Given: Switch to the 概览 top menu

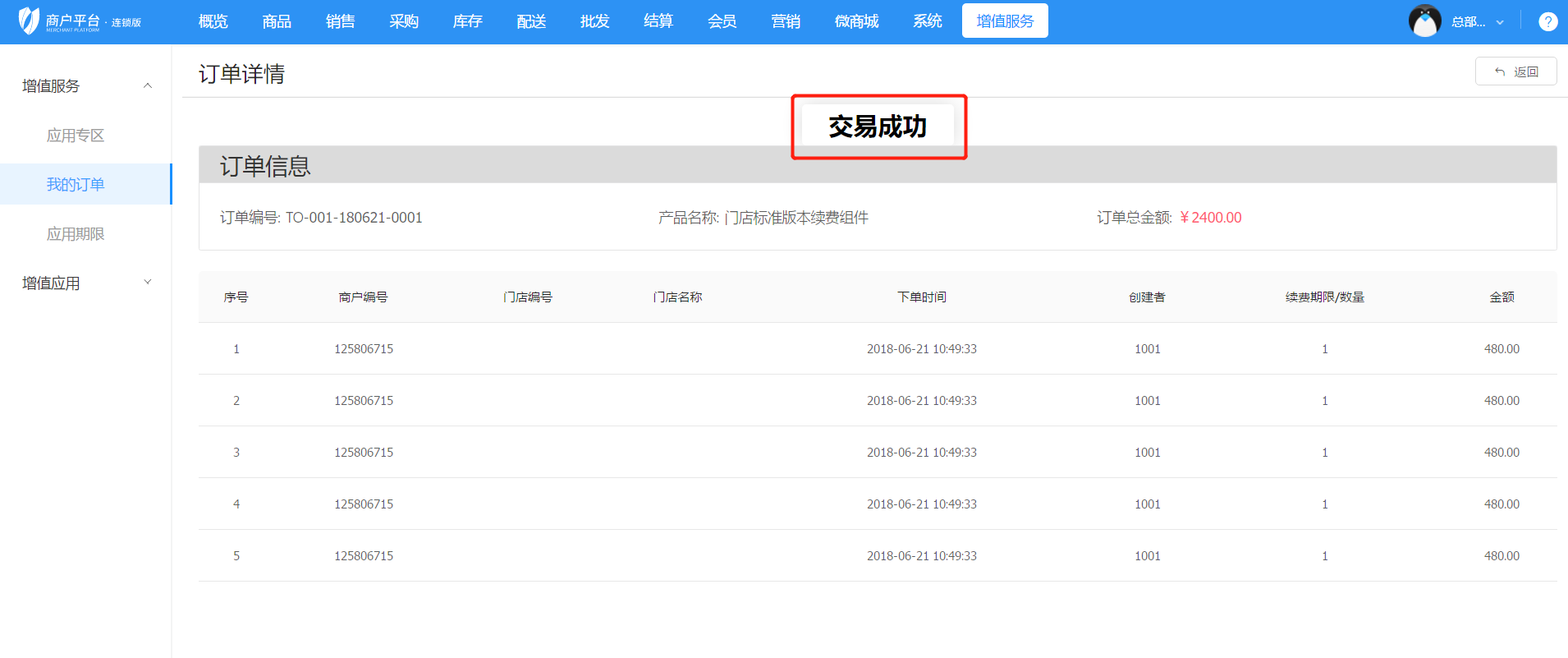Looking at the screenshot, I should (x=213, y=21).
